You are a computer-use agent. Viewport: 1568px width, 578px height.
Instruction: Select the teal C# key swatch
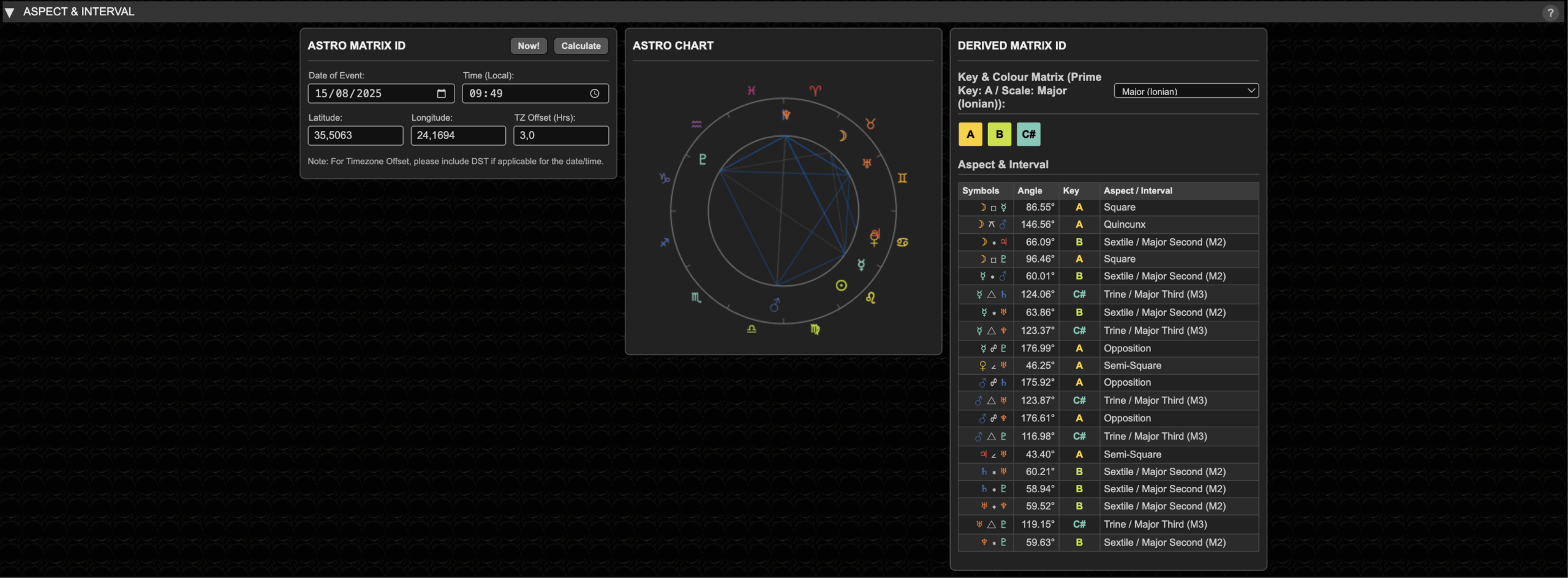(x=1029, y=135)
